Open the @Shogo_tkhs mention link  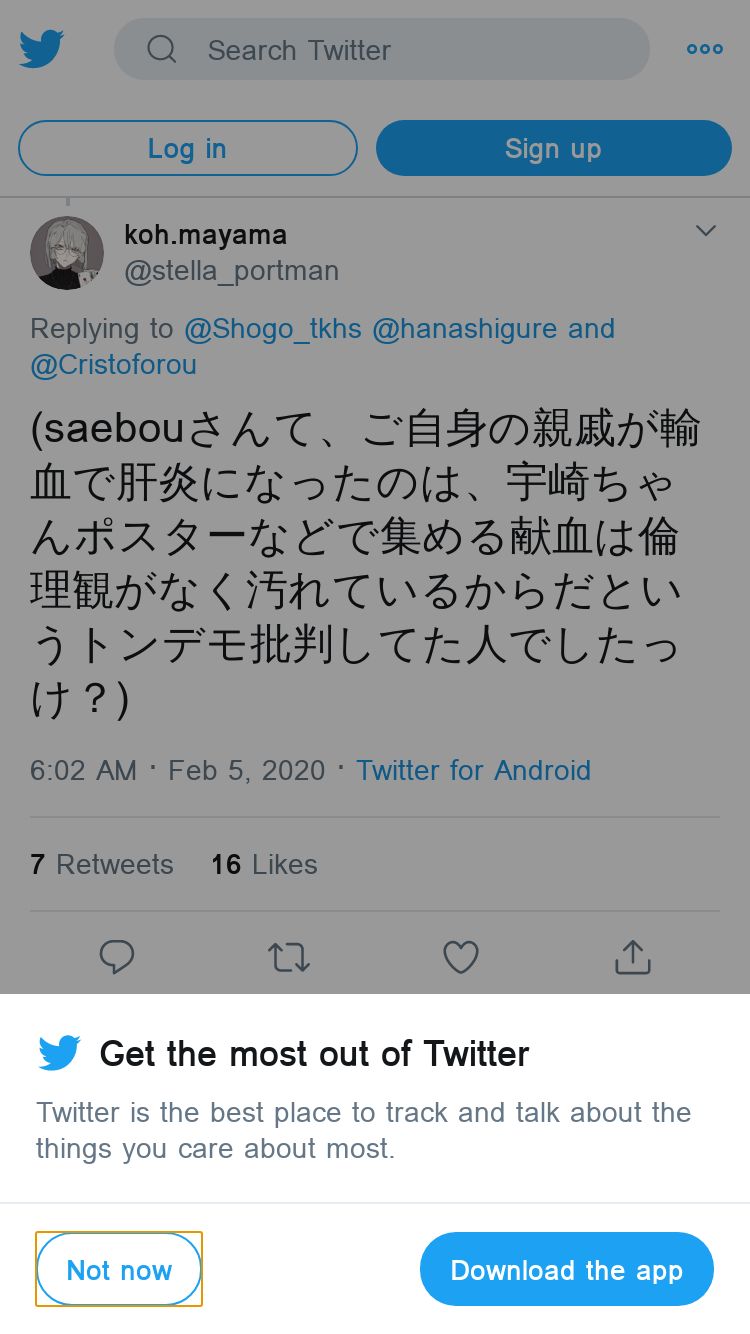pyautogui.click(x=273, y=328)
